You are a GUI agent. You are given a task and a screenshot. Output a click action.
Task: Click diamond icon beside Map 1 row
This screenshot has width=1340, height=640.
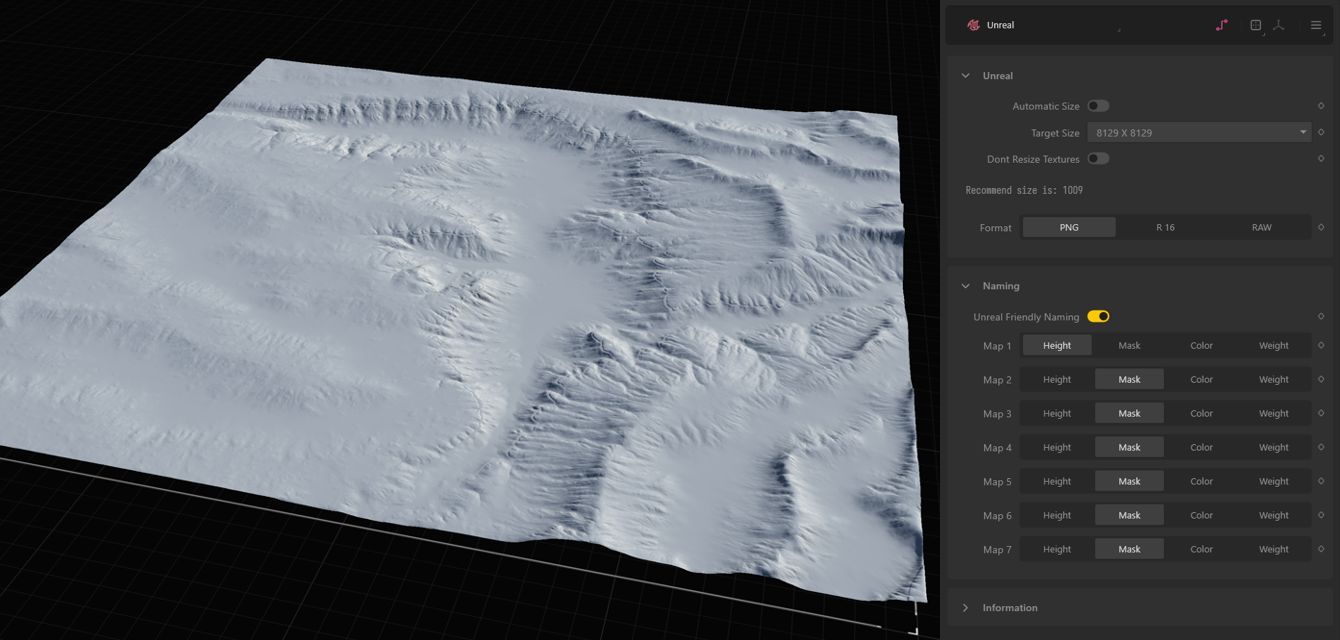click(x=1321, y=346)
